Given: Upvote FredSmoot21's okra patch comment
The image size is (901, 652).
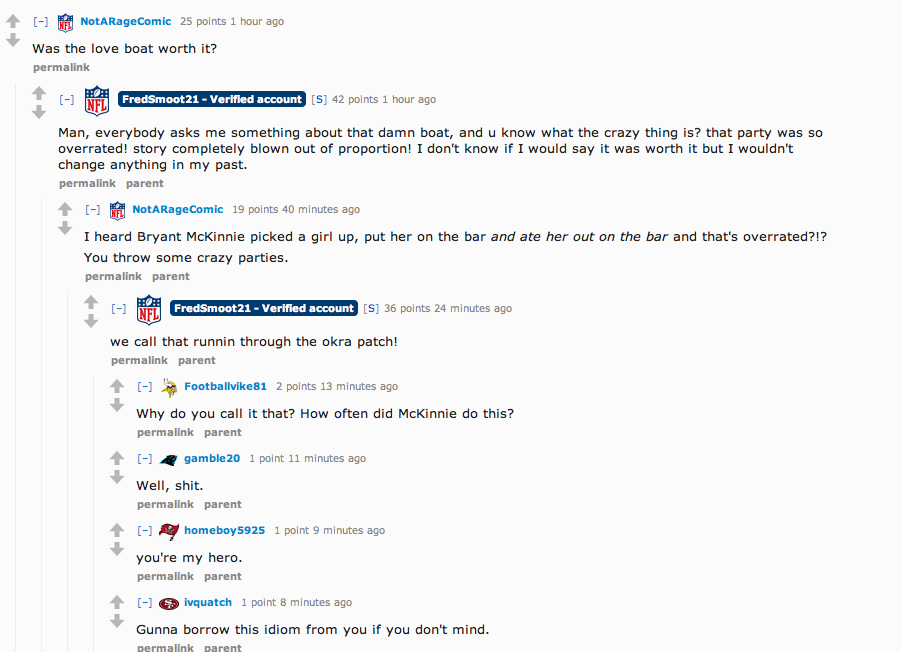Looking at the screenshot, I should 91,302.
